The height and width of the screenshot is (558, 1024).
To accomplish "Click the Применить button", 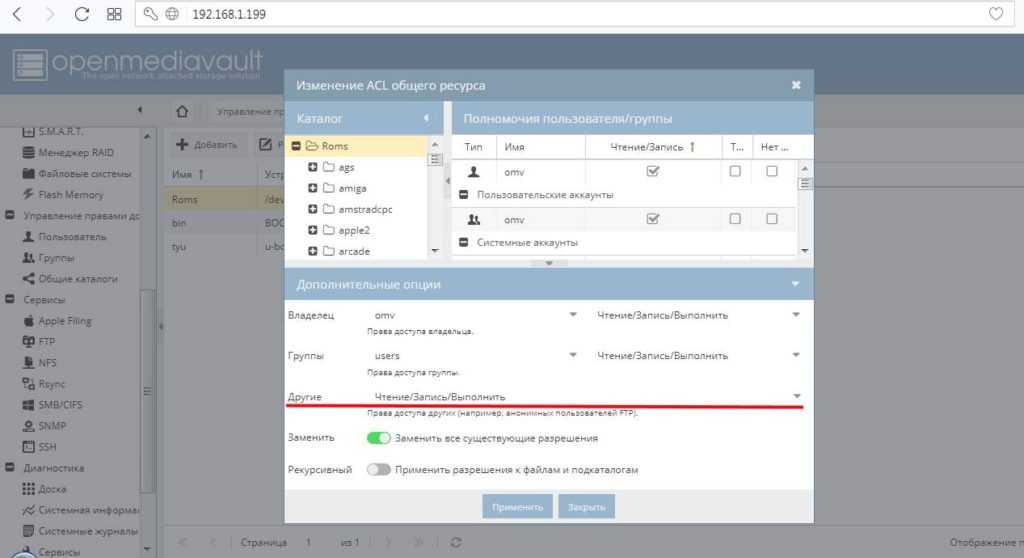I will pyautogui.click(x=517, y=507).
